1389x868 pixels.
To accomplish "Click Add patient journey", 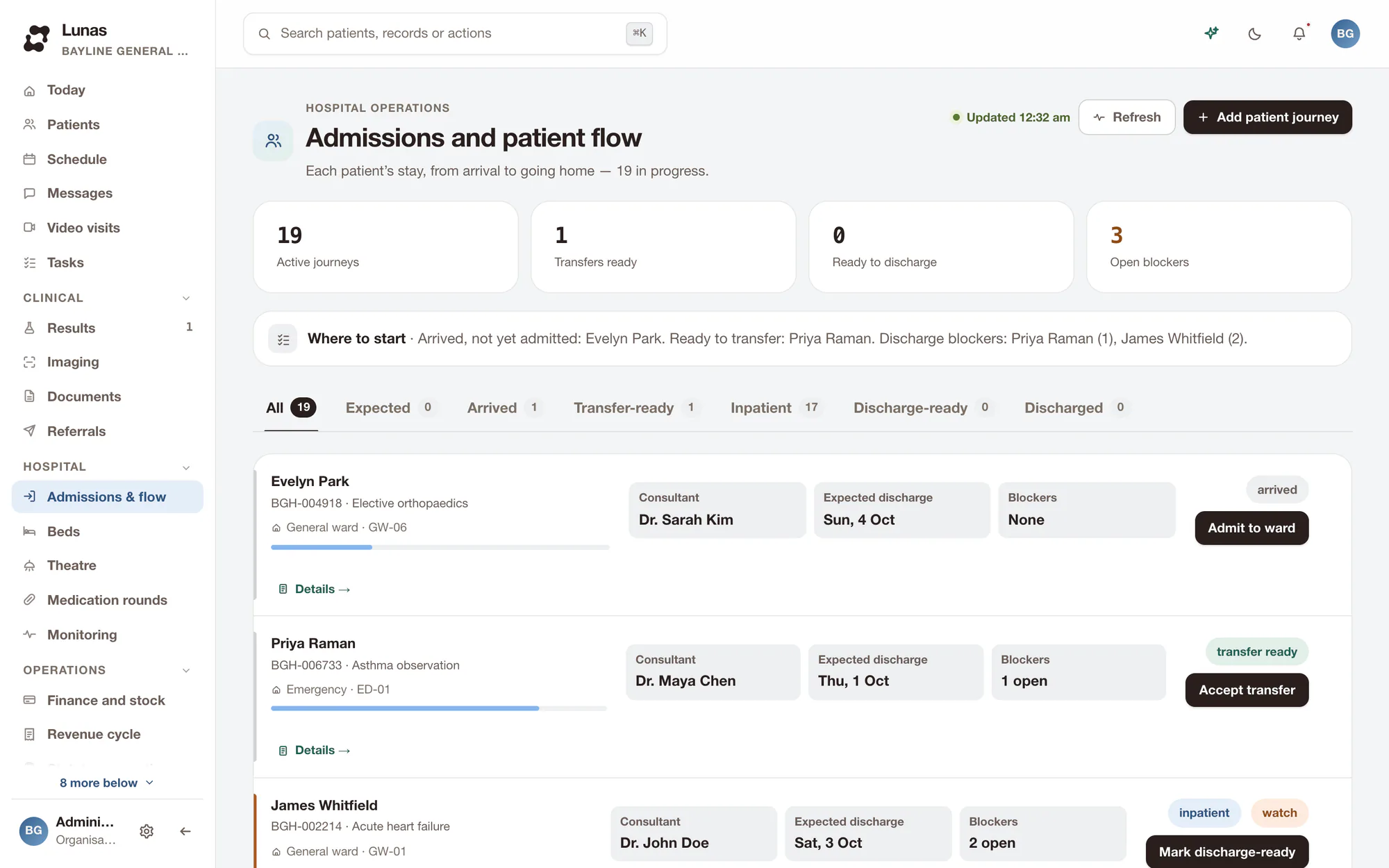I will coord(1267,117).
